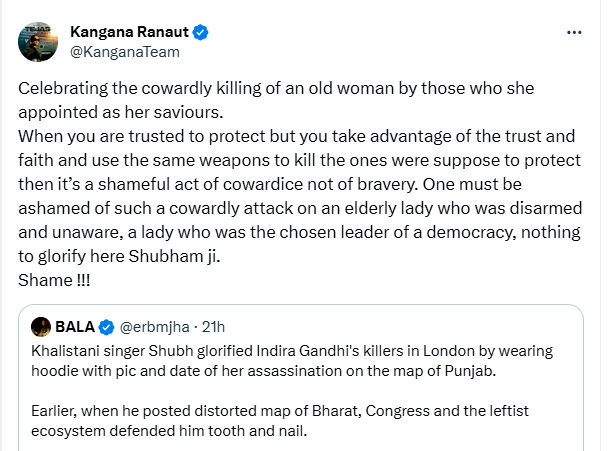
Task: Open the three-dot more options menu
Action: point(574,32)
